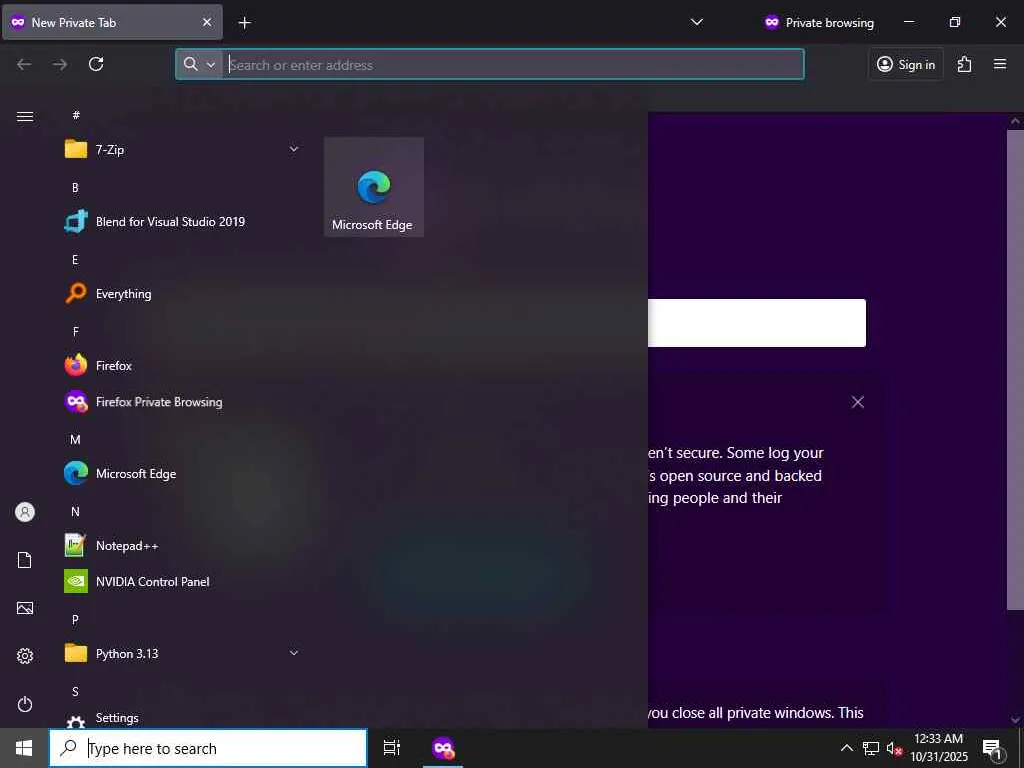
Task: Jump to letter group # header
Action: click(76, 115)
